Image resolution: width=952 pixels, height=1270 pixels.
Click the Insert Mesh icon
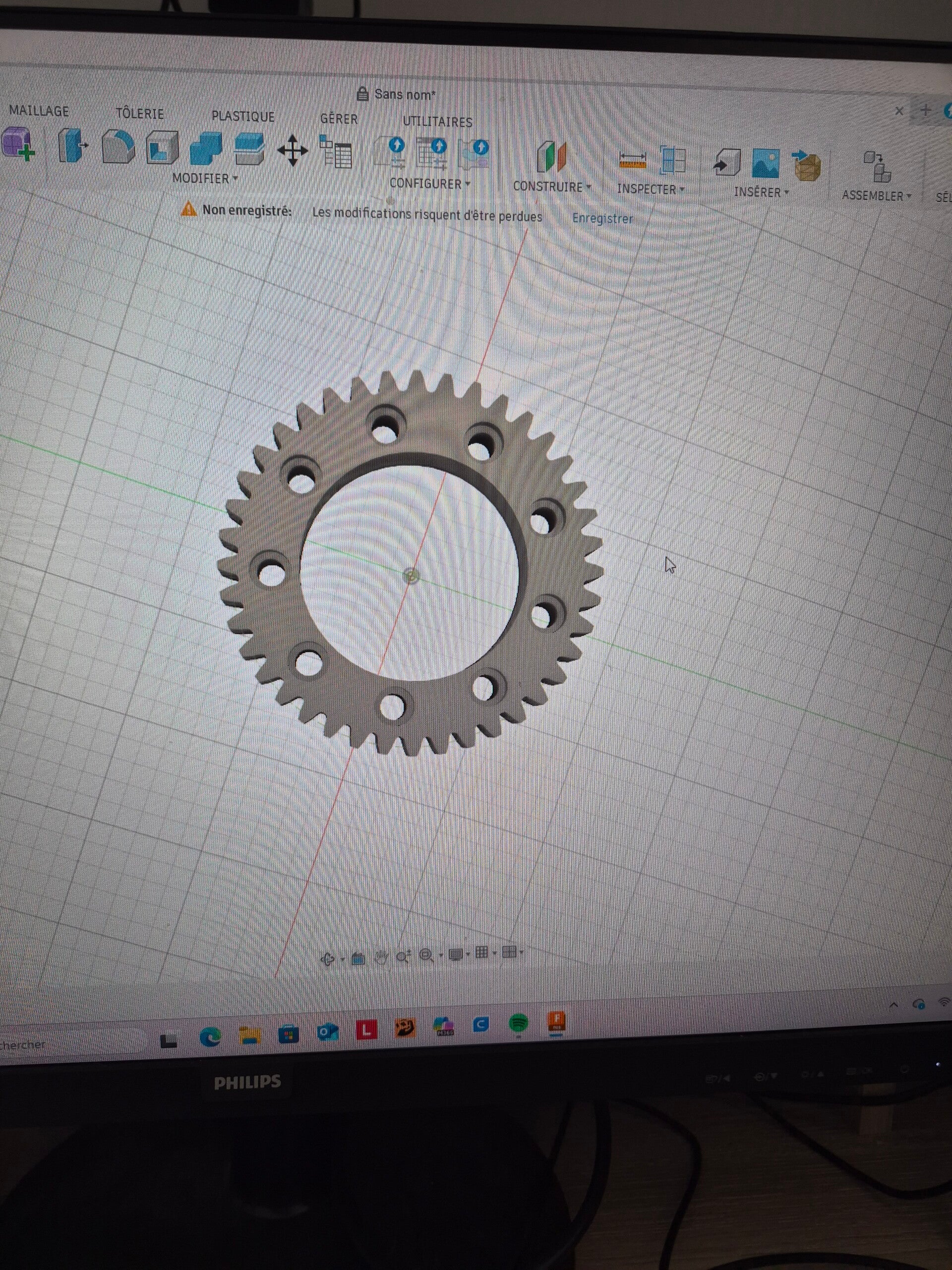(806, 165)
